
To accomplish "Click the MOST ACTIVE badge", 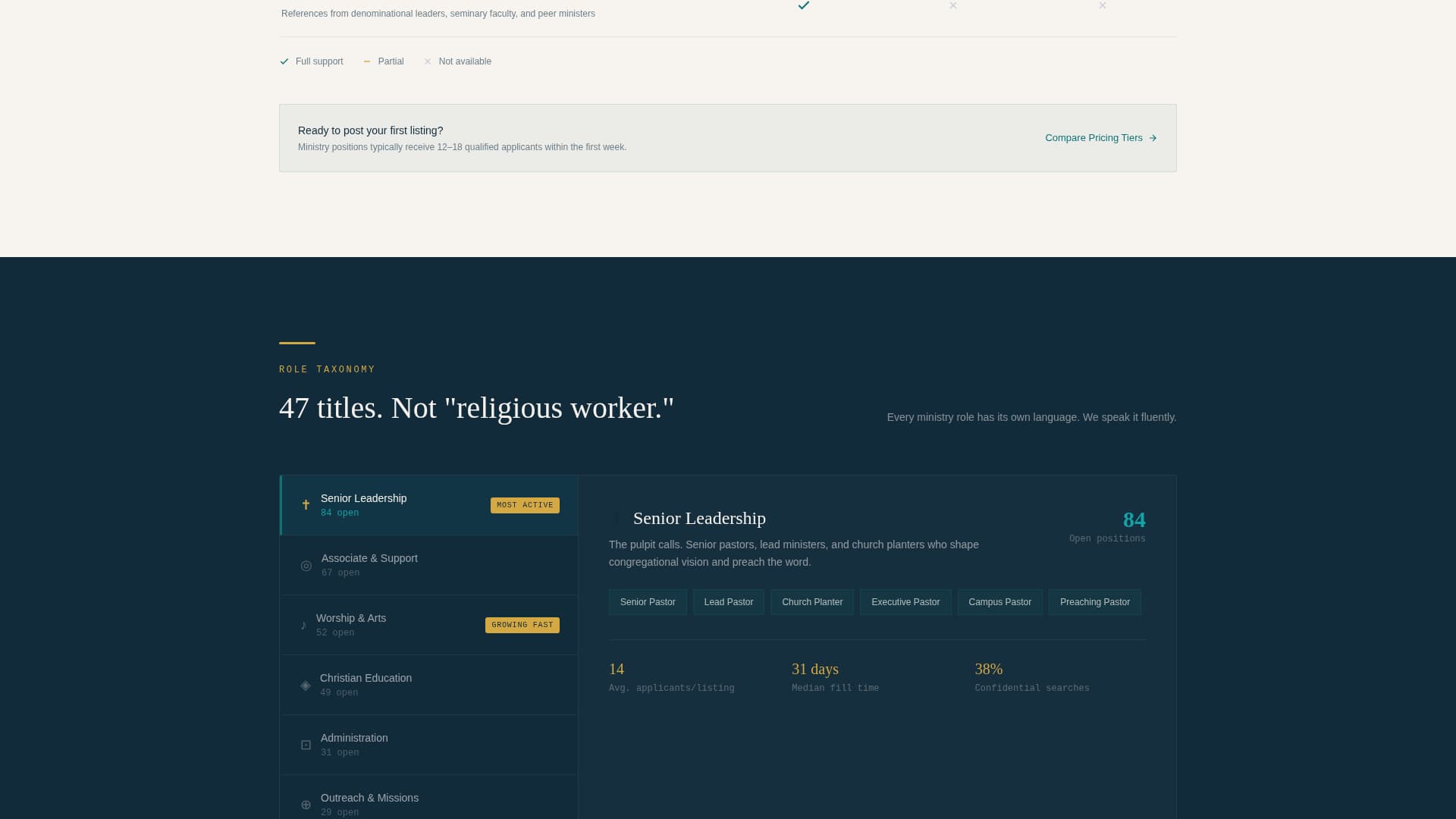I will 525,505.
